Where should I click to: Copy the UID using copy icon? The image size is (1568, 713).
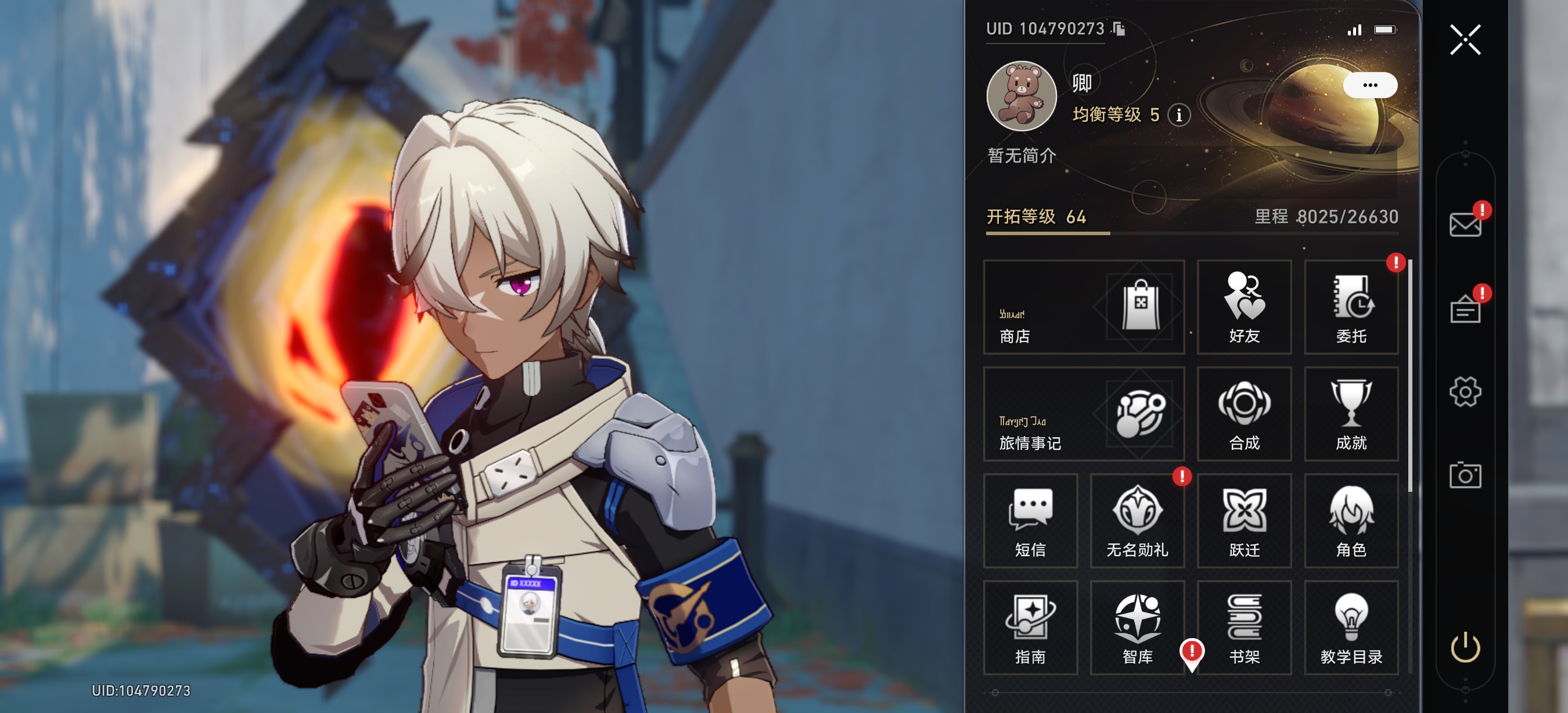pyautogui.click(x=1119, y=28)
